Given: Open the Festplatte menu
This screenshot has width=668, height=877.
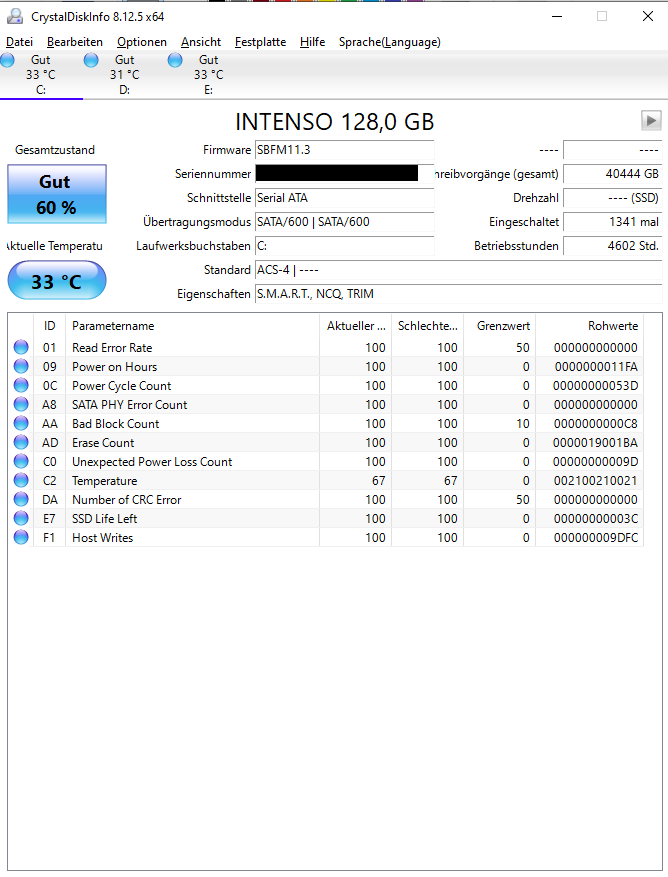Looking at the screenshot, I should [260, 42].
